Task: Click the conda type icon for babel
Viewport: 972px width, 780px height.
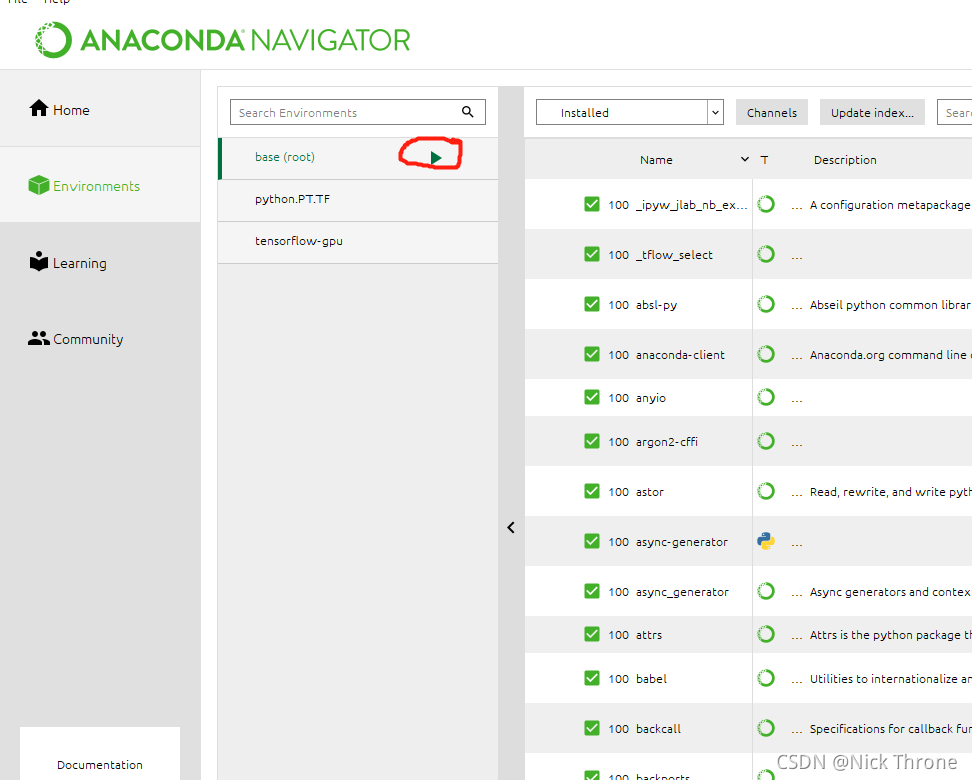Action: (766, 678)
